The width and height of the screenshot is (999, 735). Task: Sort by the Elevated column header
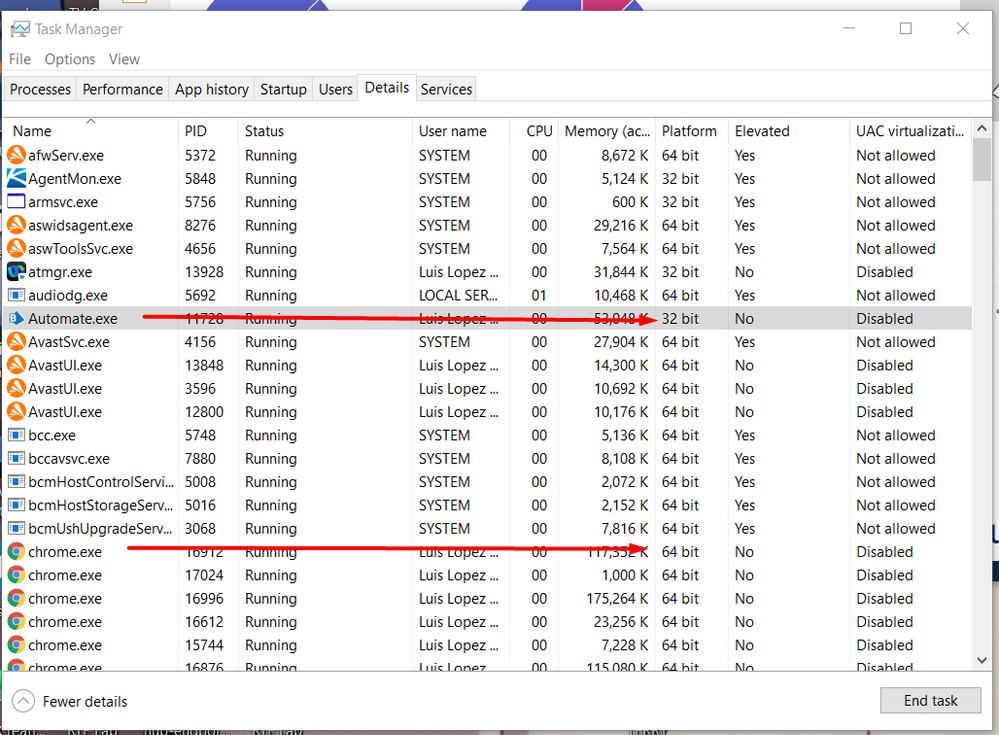[789, 131]
